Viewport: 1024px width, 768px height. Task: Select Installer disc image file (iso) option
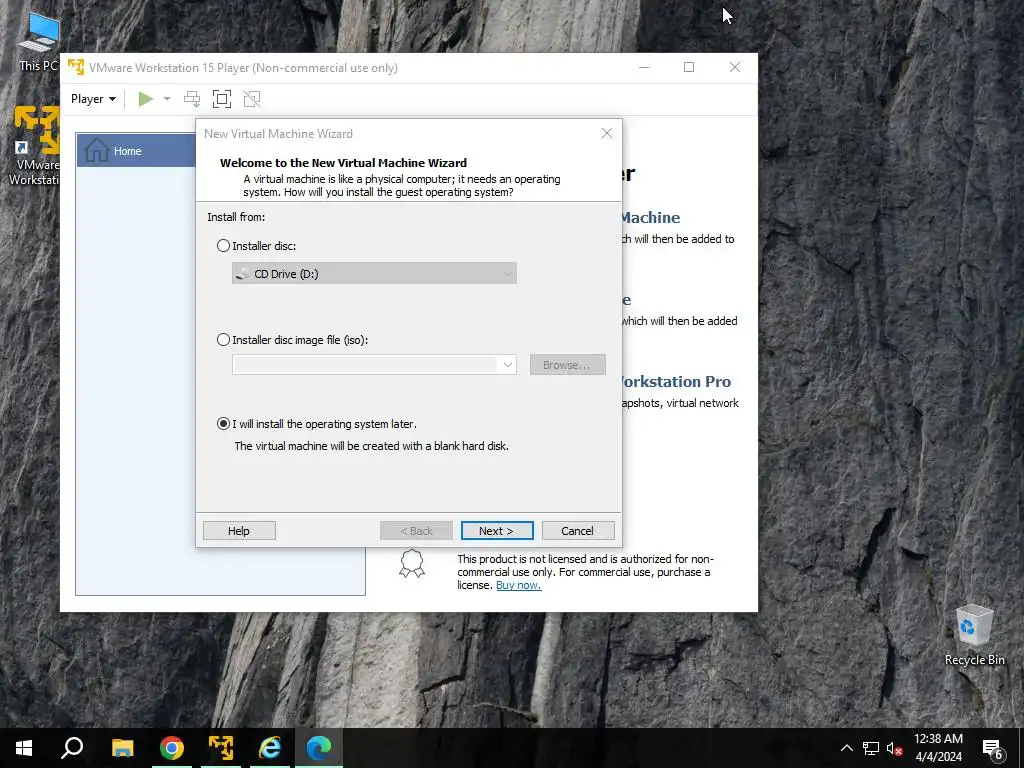(x=223, y=340)
